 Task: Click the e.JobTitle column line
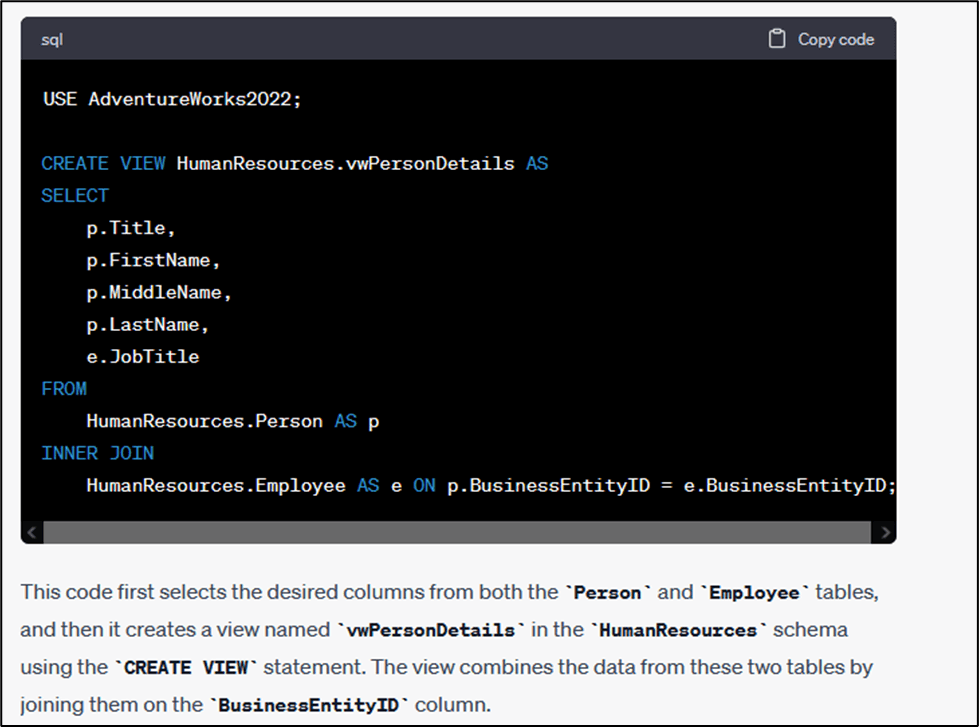[143, 357]
